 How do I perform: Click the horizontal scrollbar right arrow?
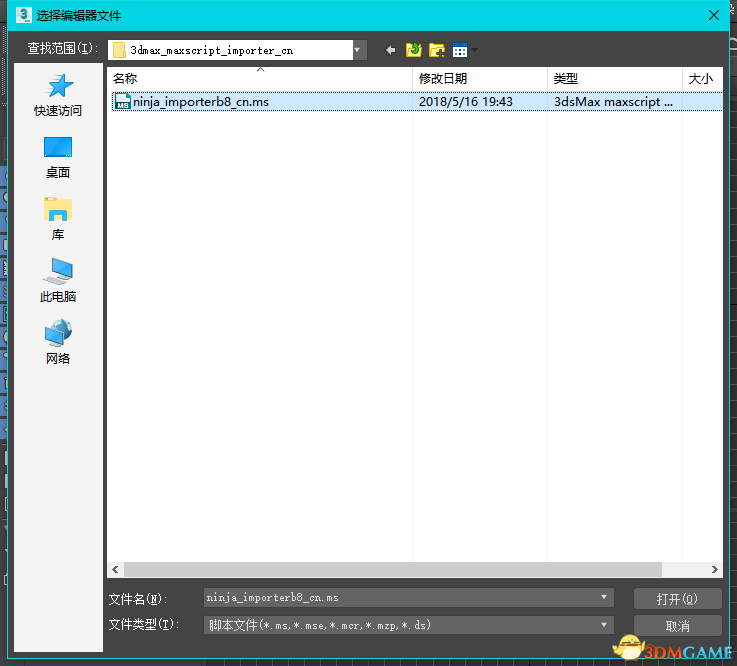pos(715,569)
